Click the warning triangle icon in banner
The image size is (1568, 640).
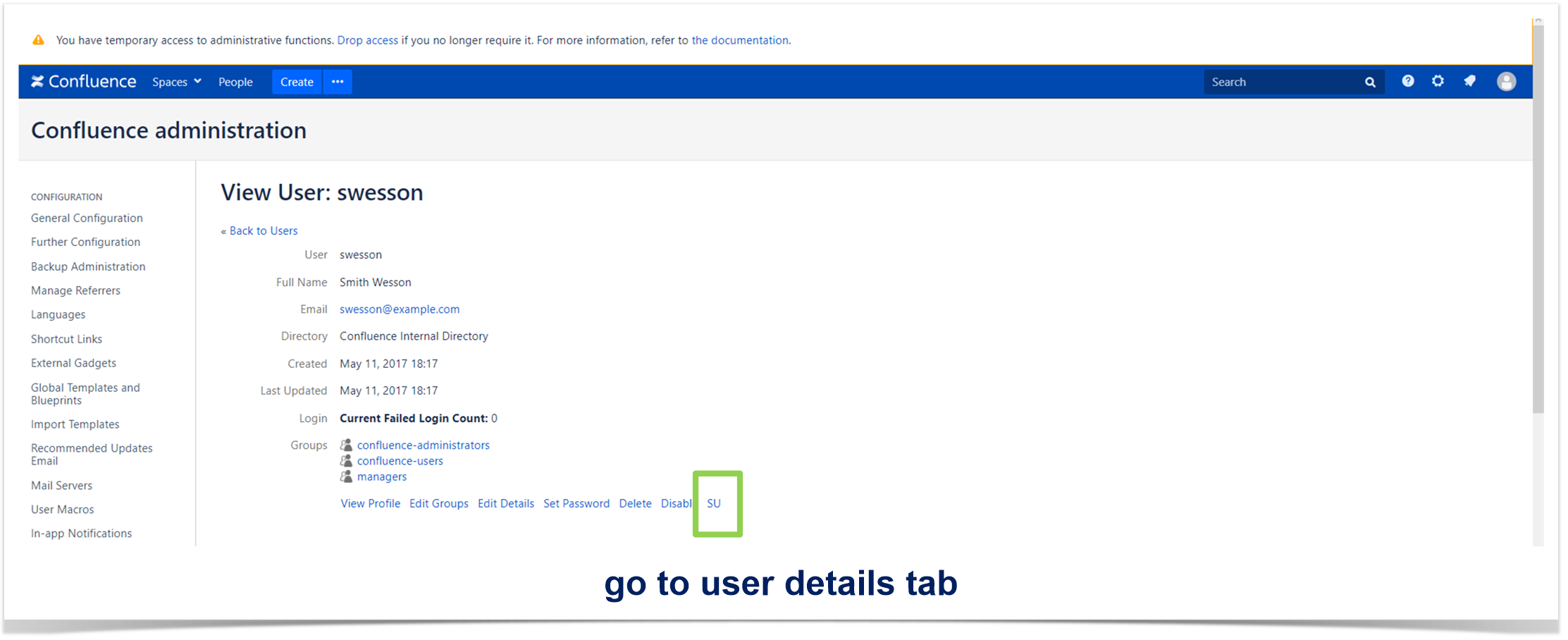[38, 40]
